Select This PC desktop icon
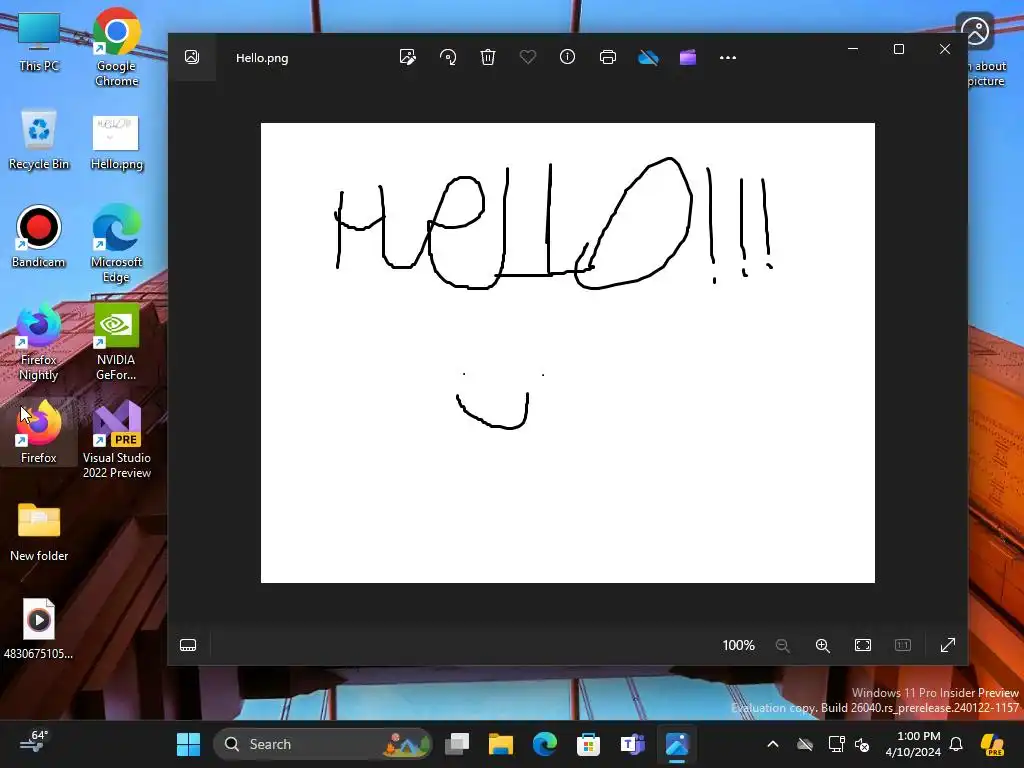 click(39, 42)
